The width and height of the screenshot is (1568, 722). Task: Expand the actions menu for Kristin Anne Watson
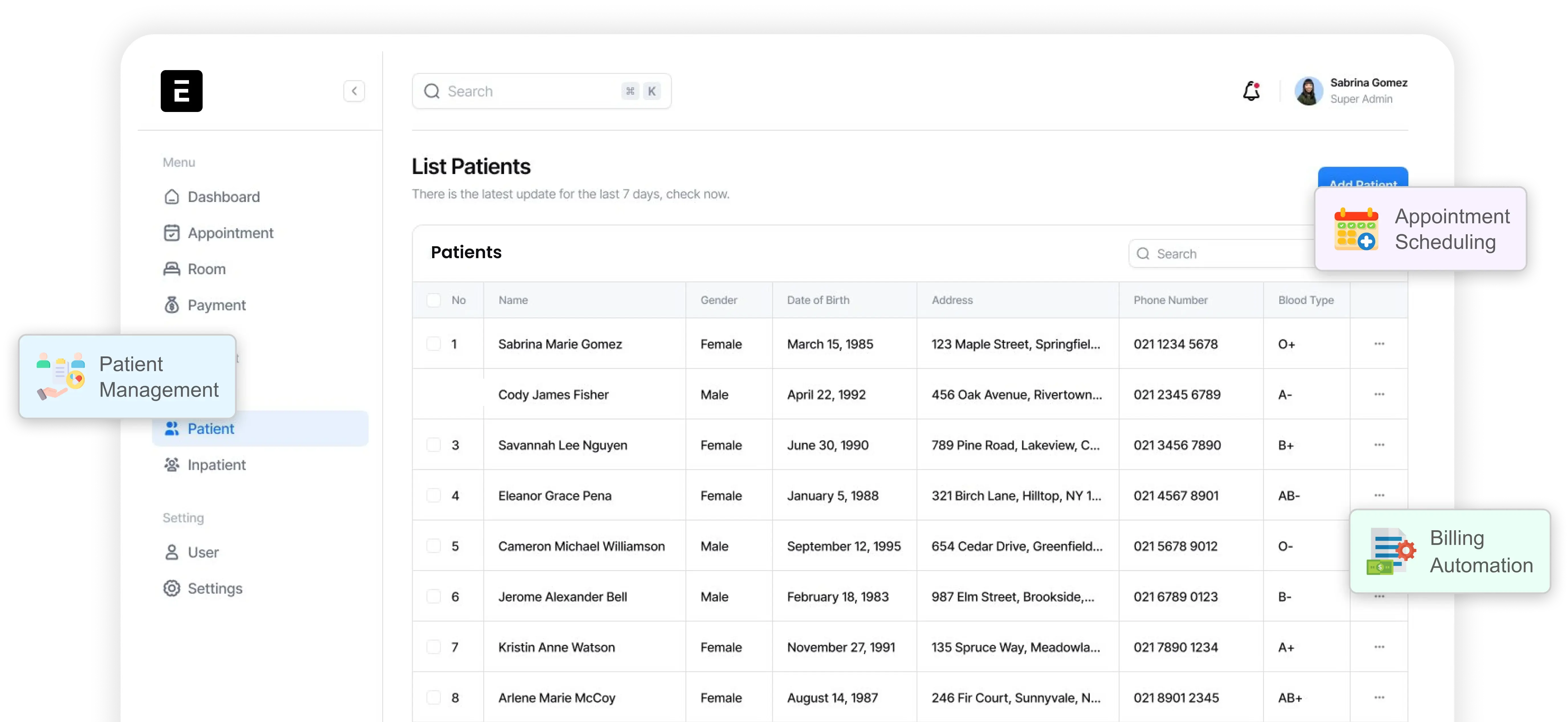pos(1379,647)
